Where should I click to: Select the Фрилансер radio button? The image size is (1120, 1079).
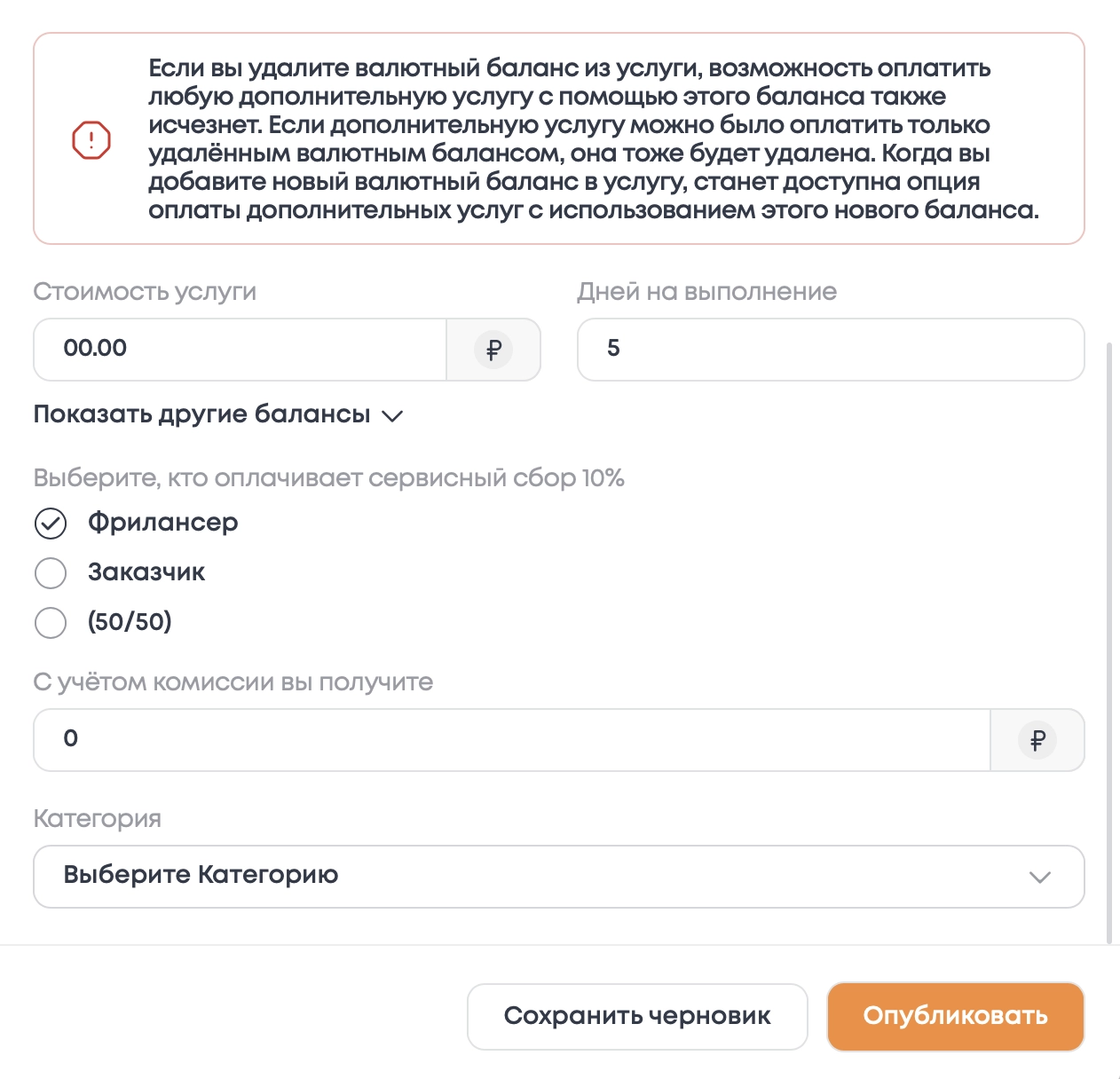point(51,524)
